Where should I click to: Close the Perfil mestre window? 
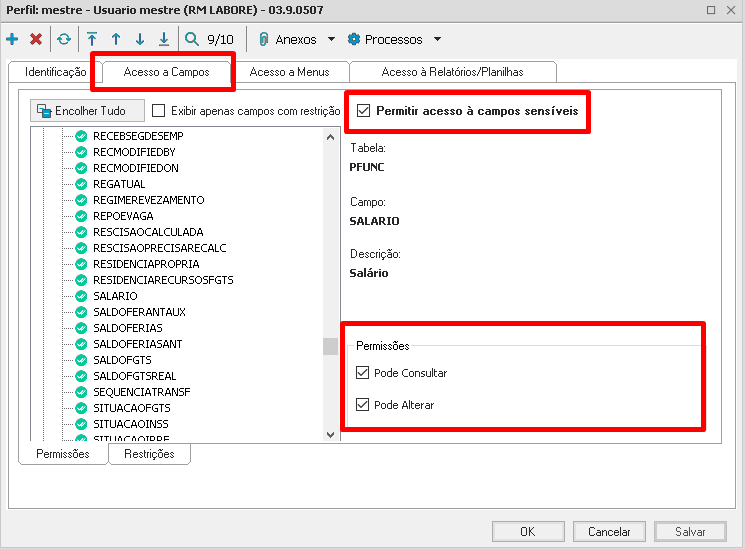(731, 10)
